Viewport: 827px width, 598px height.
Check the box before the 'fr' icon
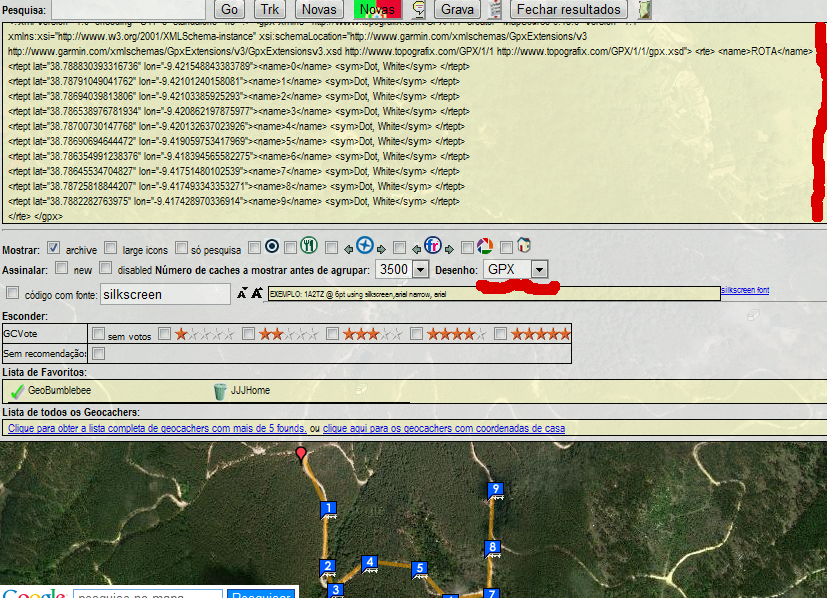coord(399,247)
